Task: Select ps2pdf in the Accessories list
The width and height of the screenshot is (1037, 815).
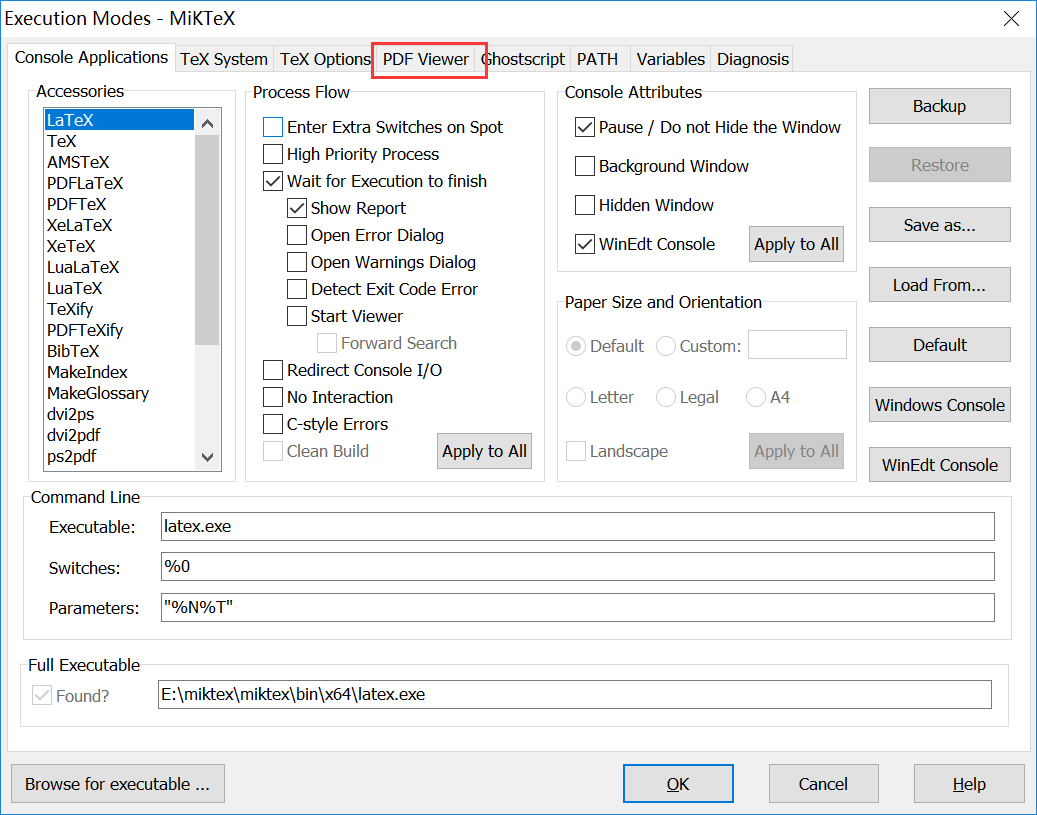Action: 119,456
